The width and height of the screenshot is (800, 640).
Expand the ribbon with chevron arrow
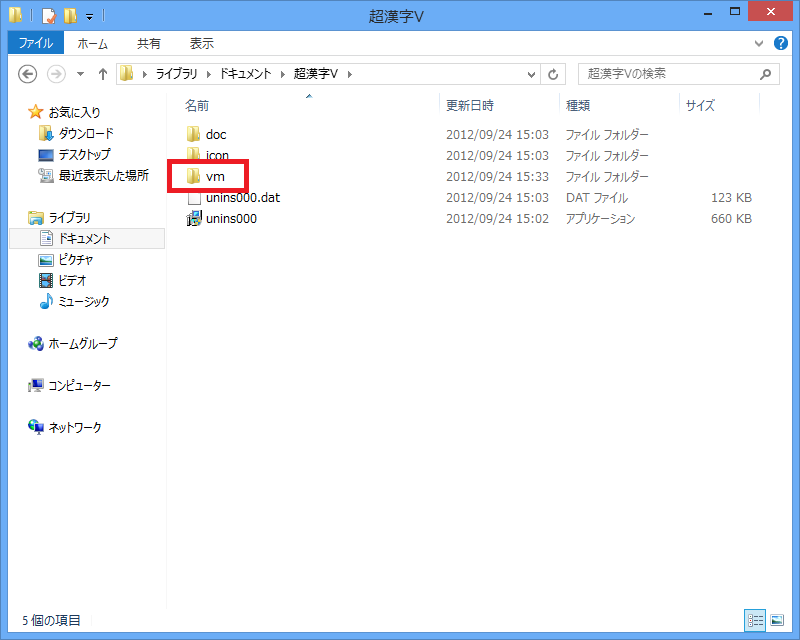pyautogui.click(x=758, y=44)
